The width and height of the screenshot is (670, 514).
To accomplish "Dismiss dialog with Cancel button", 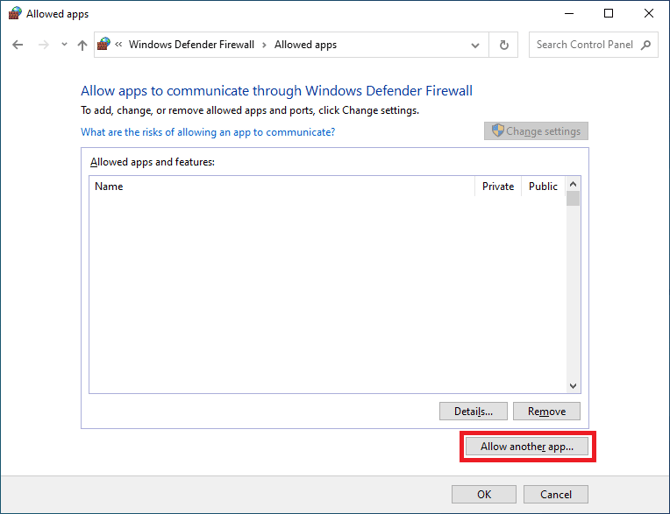I will pos(556,494).
